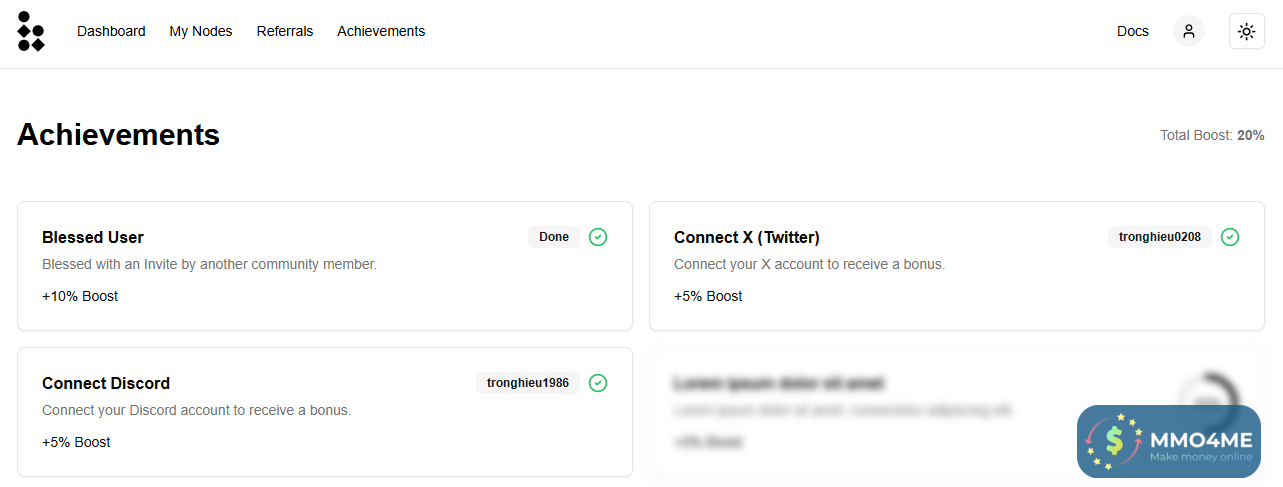Click the tronghieu1986 Discord username badge
Image resolution: width=1283 pixels, height=487 pixels.
click(528, 383)
